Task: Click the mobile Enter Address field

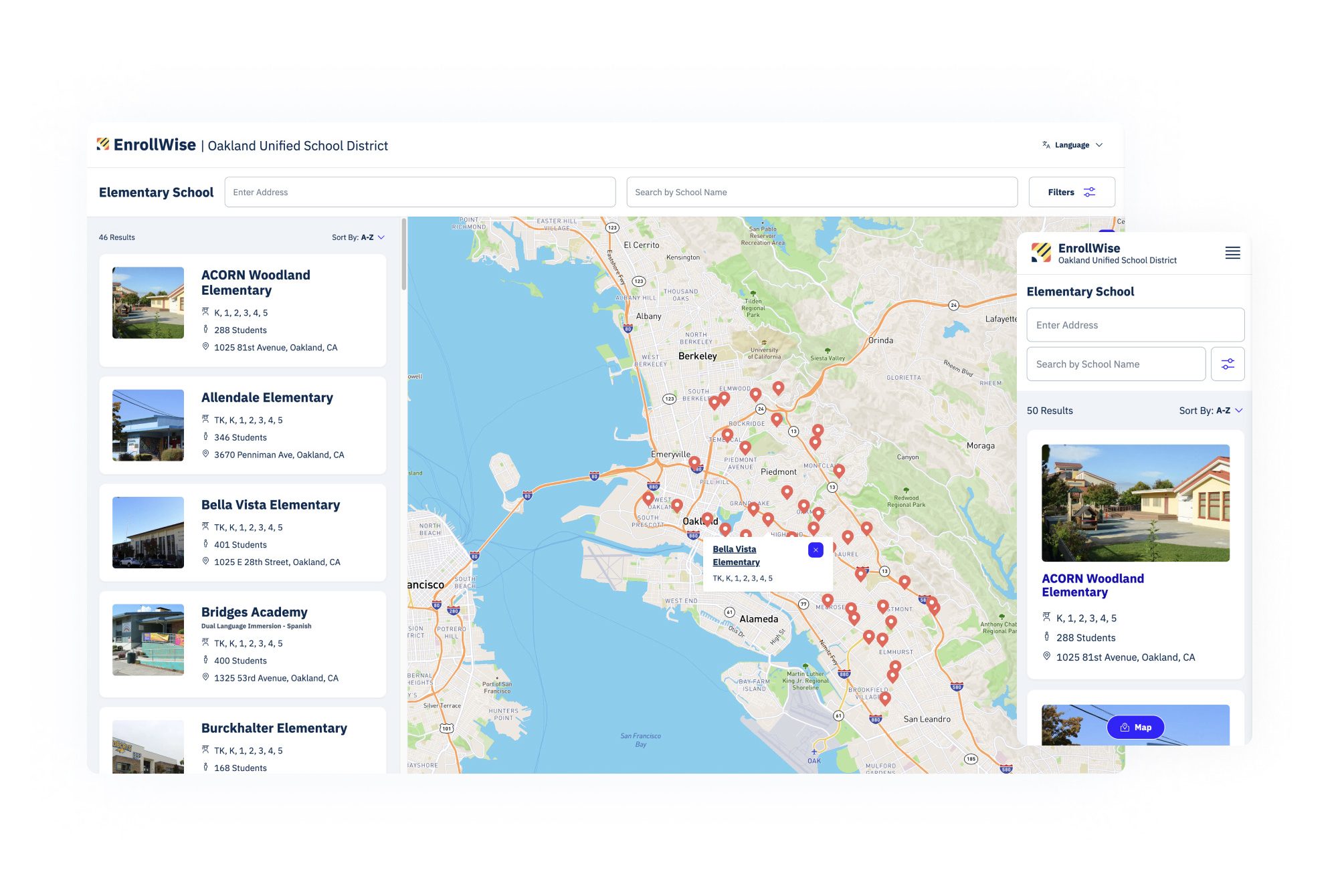Action: (x=1135, y=325)
